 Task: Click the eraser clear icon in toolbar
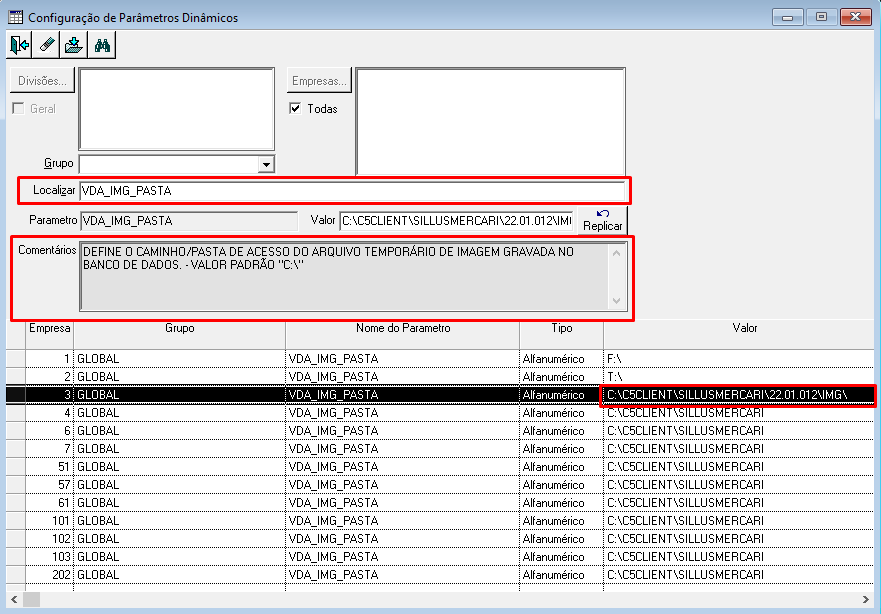47,45
